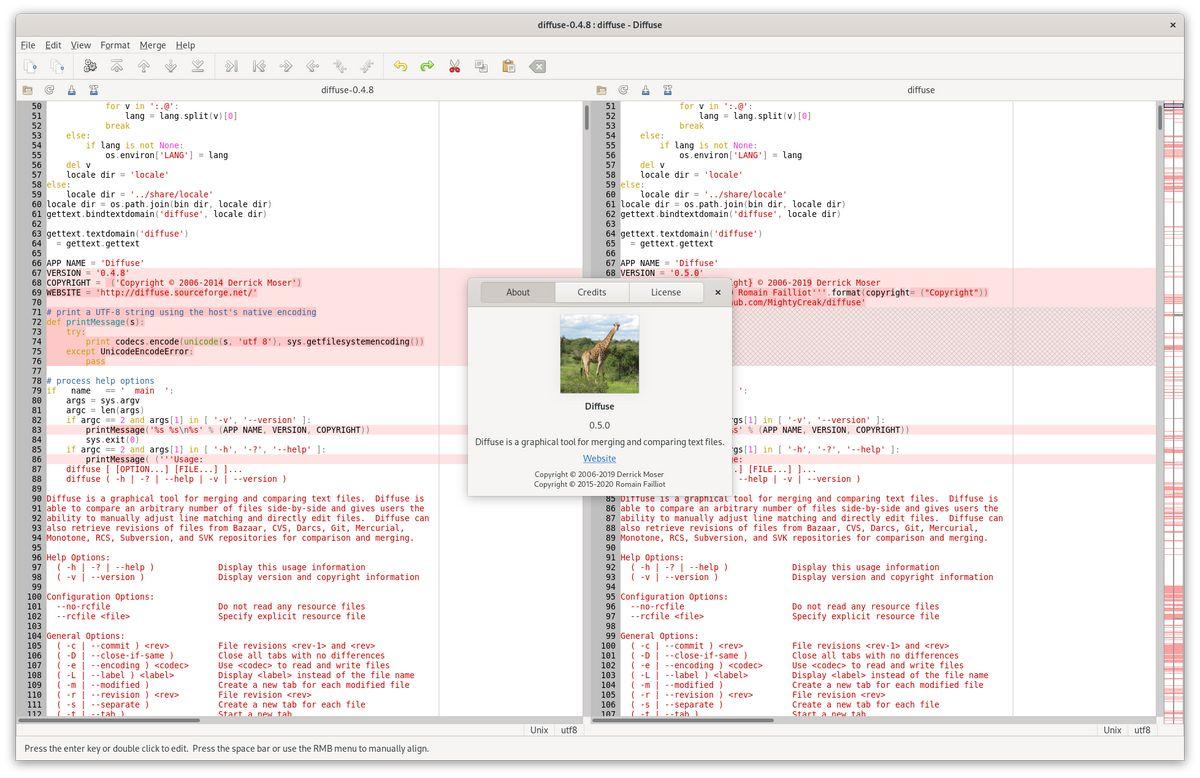Viewport: 1200px width, 778px height.
Task: Close the About dialog
Action: pos(718,292)
